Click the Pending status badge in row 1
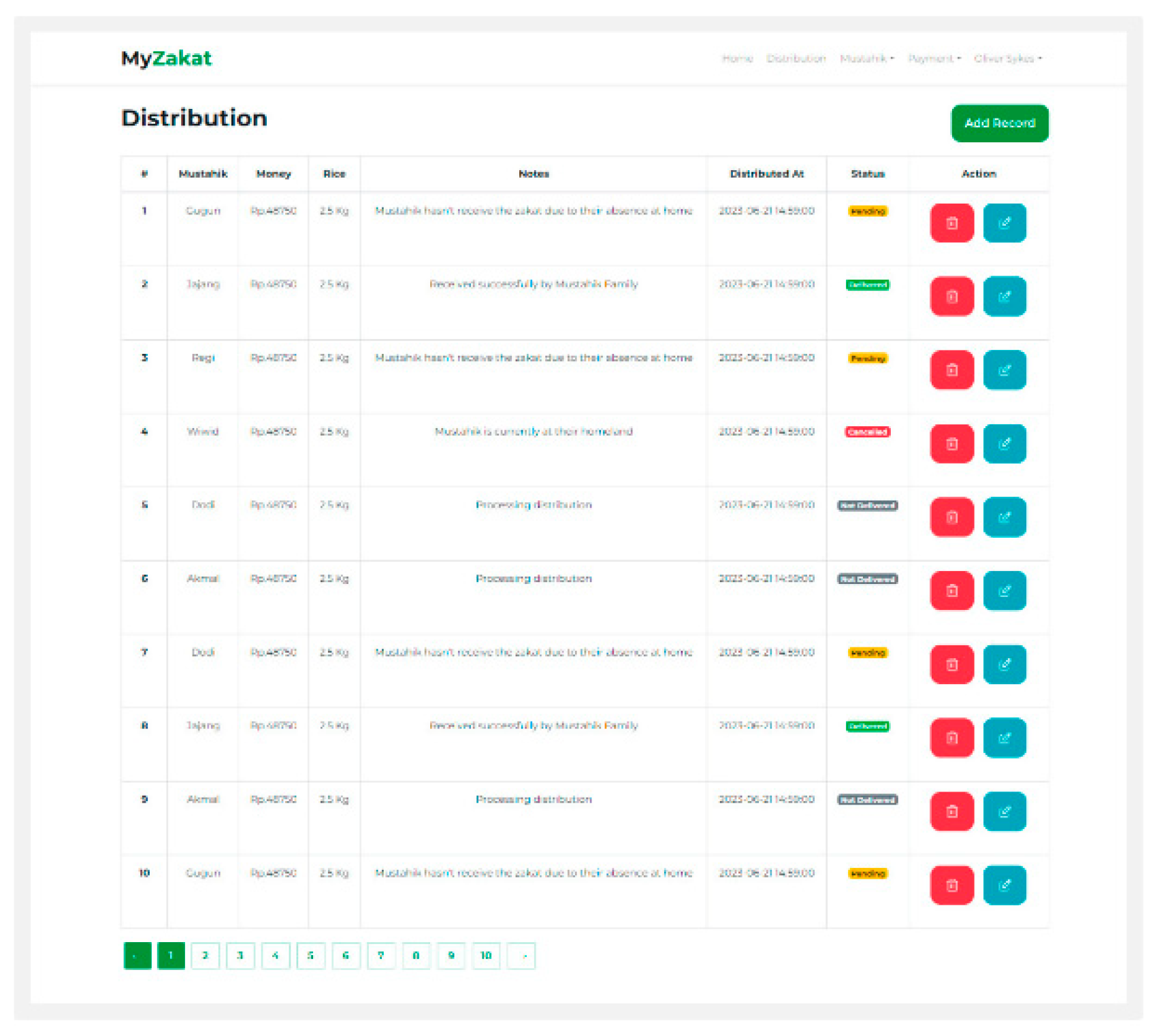 coord(867,212)
